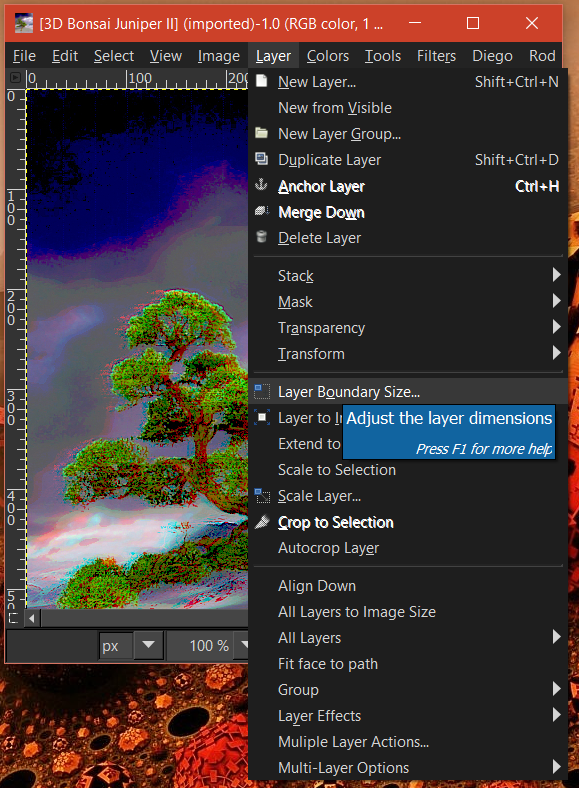Click the ruler corner origin button
Viewport: 579px width, 788px height.
15,78
